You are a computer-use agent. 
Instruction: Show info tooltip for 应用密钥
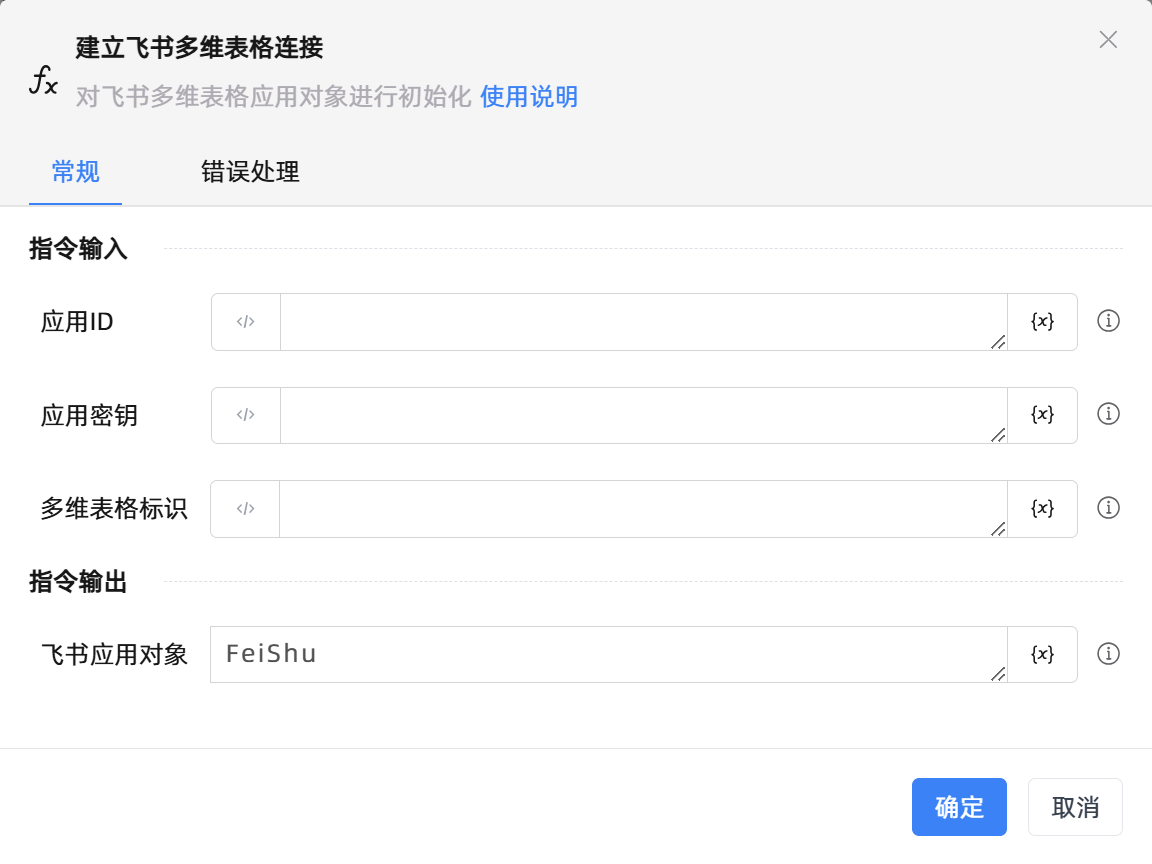click(1108, 414)
